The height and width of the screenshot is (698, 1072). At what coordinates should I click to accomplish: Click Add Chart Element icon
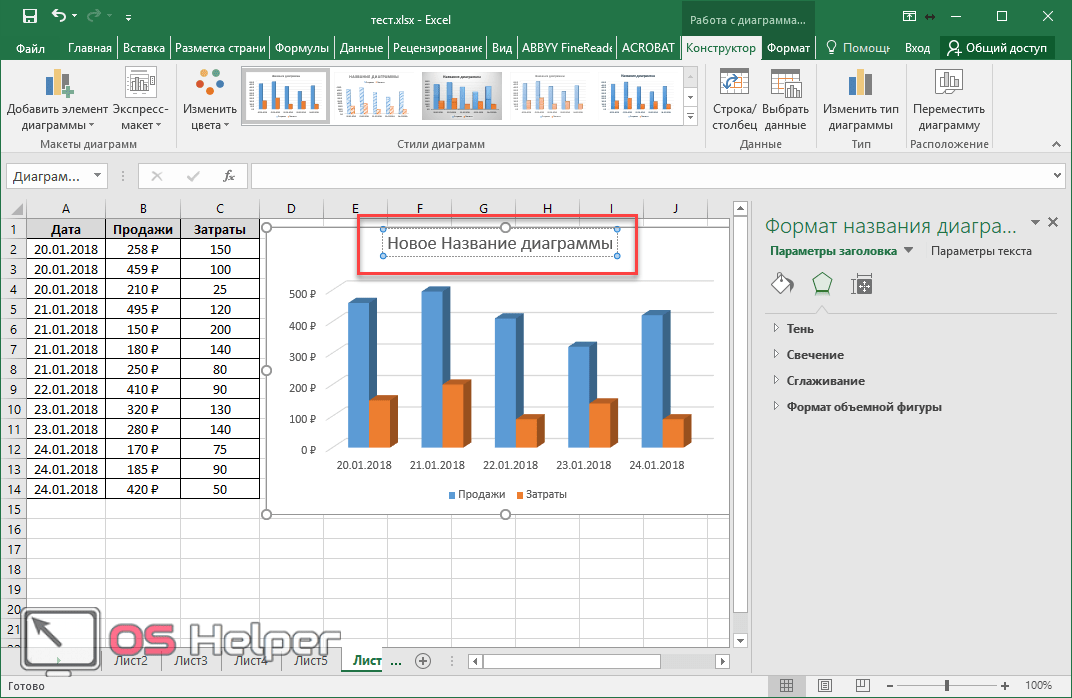[x=57, y=85]
